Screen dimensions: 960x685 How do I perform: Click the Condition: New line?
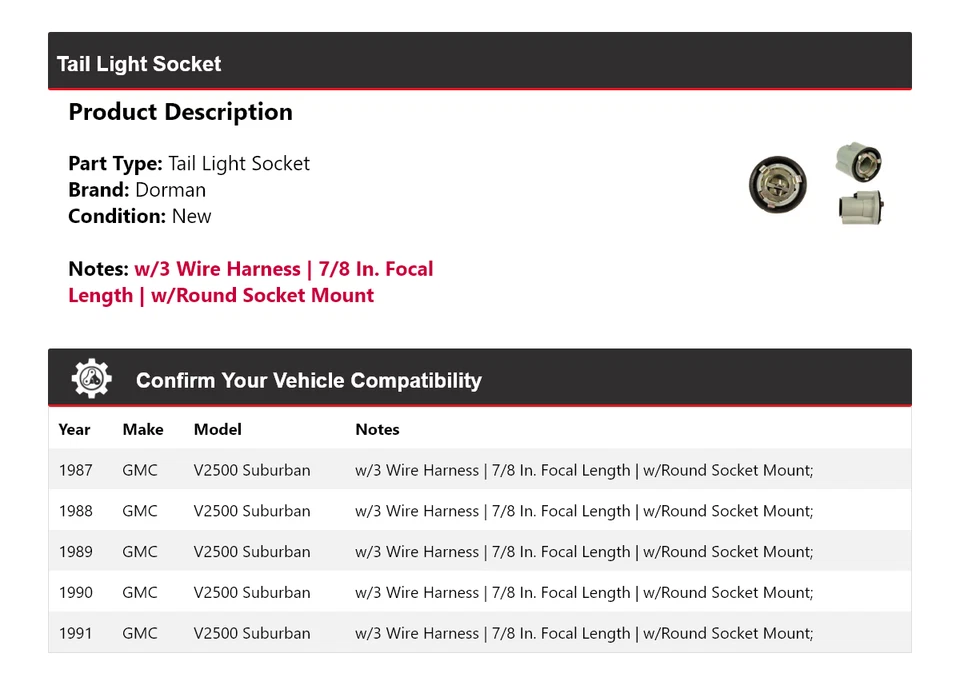(140, 216)
